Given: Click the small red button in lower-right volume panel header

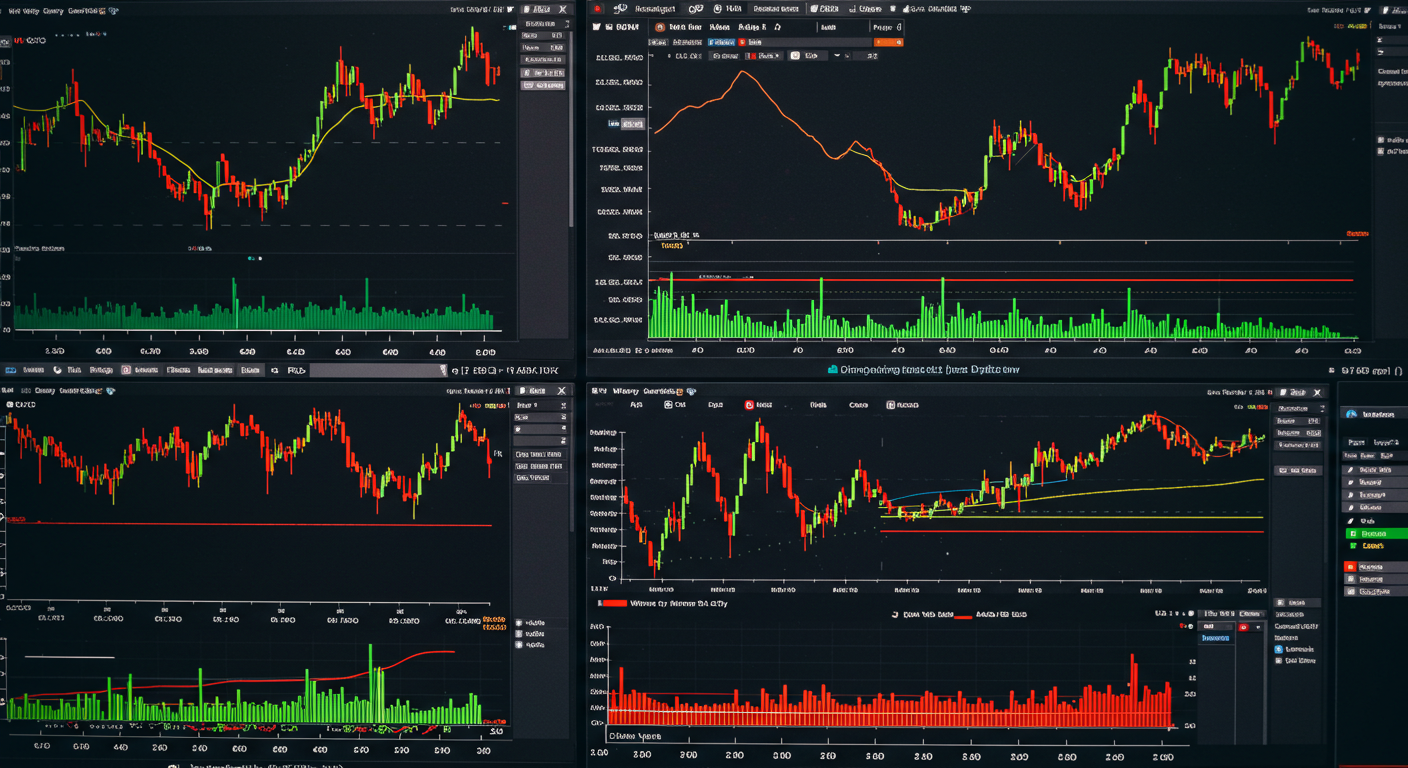Looking at the screenshot, I should tap(1243, 627).
